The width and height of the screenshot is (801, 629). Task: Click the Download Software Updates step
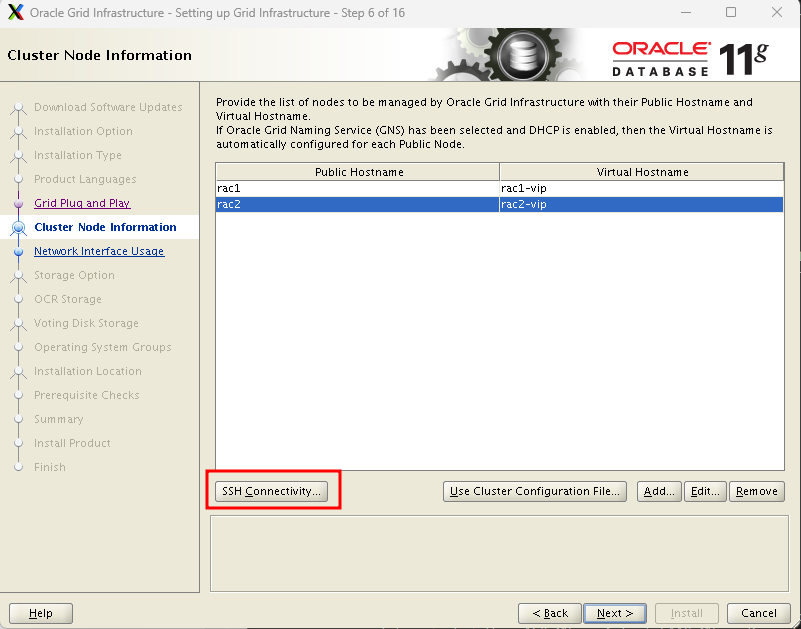tap(108, 107)
